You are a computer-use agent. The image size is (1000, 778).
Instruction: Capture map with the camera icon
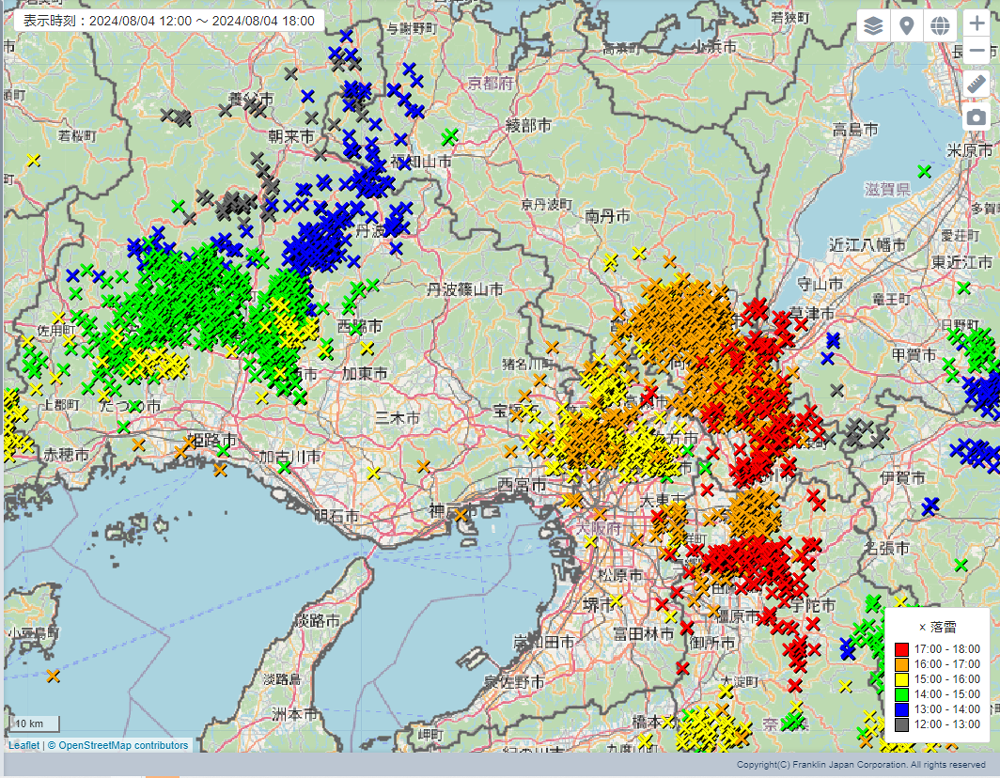[977, 118]
